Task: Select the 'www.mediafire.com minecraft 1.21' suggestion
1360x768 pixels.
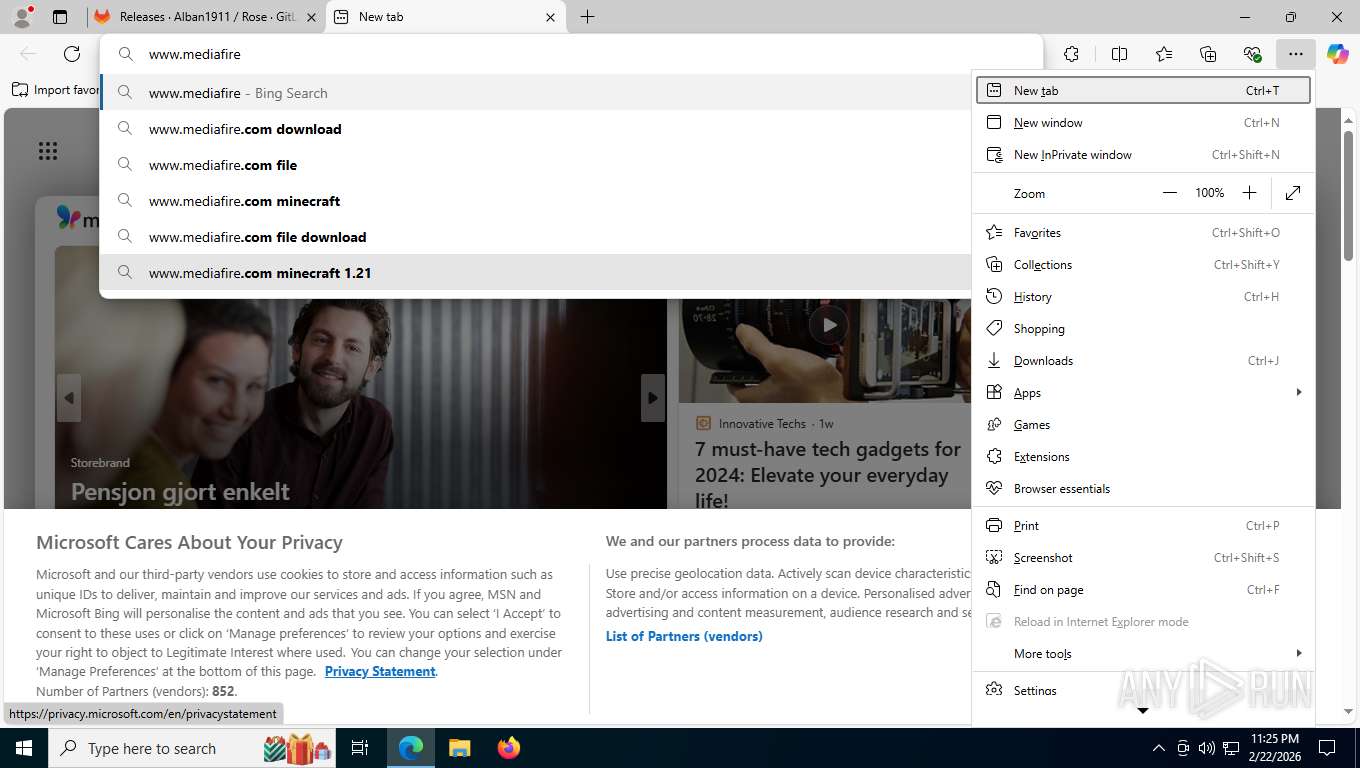Action: click(x=536, y=273)
